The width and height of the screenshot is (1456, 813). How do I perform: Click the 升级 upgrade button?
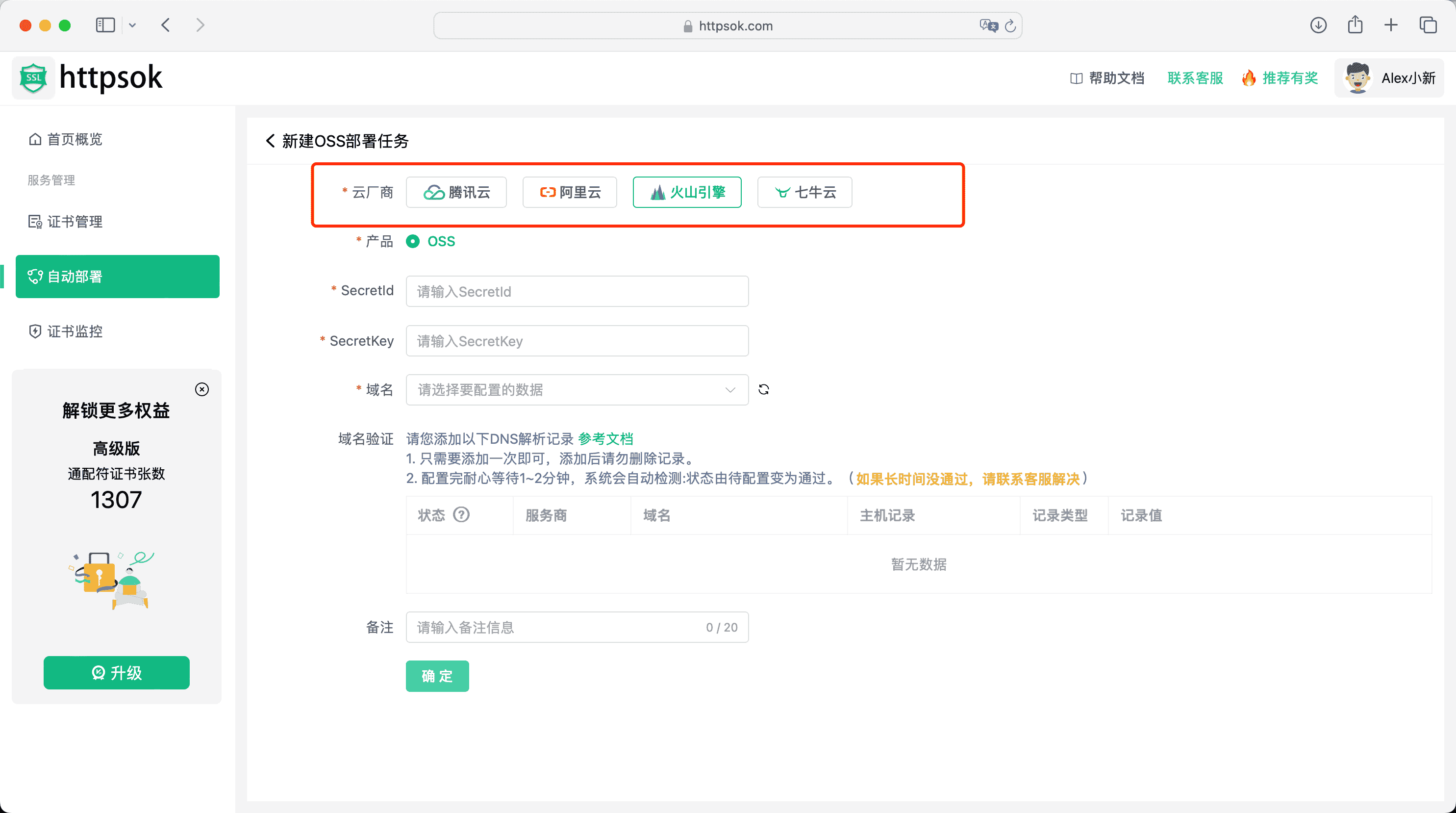click(x=116, y=673)
